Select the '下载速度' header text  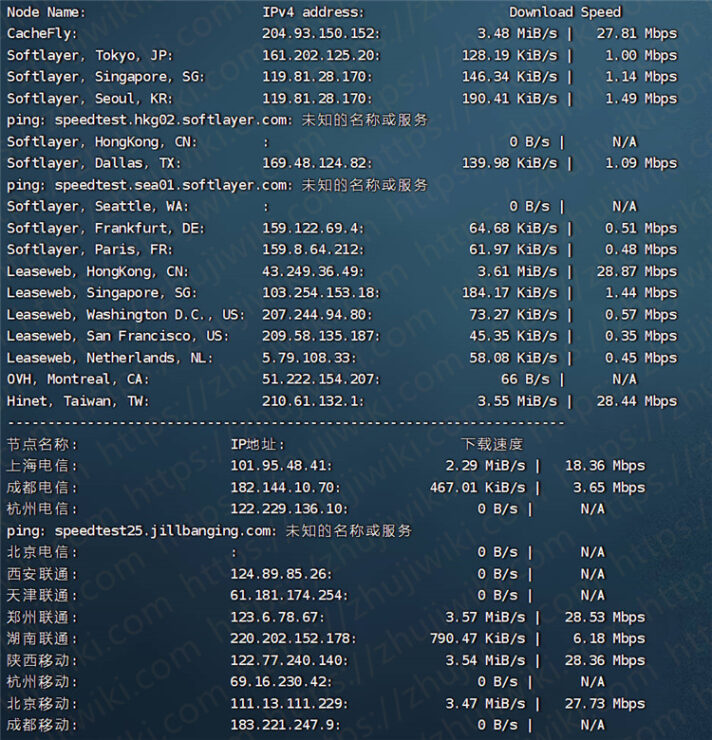coord(493,445)
